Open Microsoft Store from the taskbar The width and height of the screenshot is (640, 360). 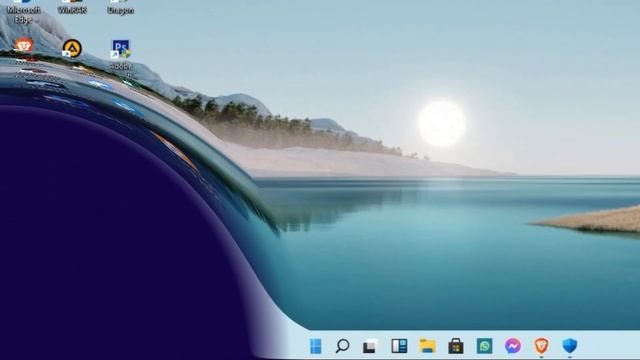(456, 346)
